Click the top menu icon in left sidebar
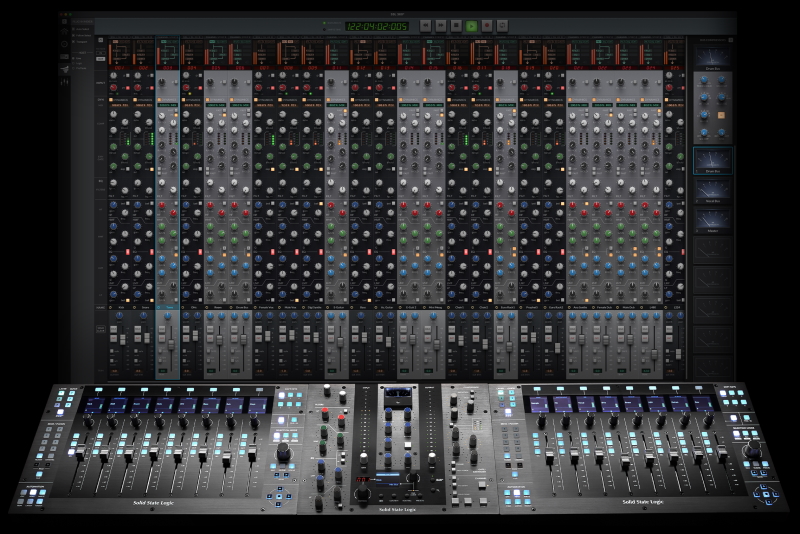 [64, 21]
